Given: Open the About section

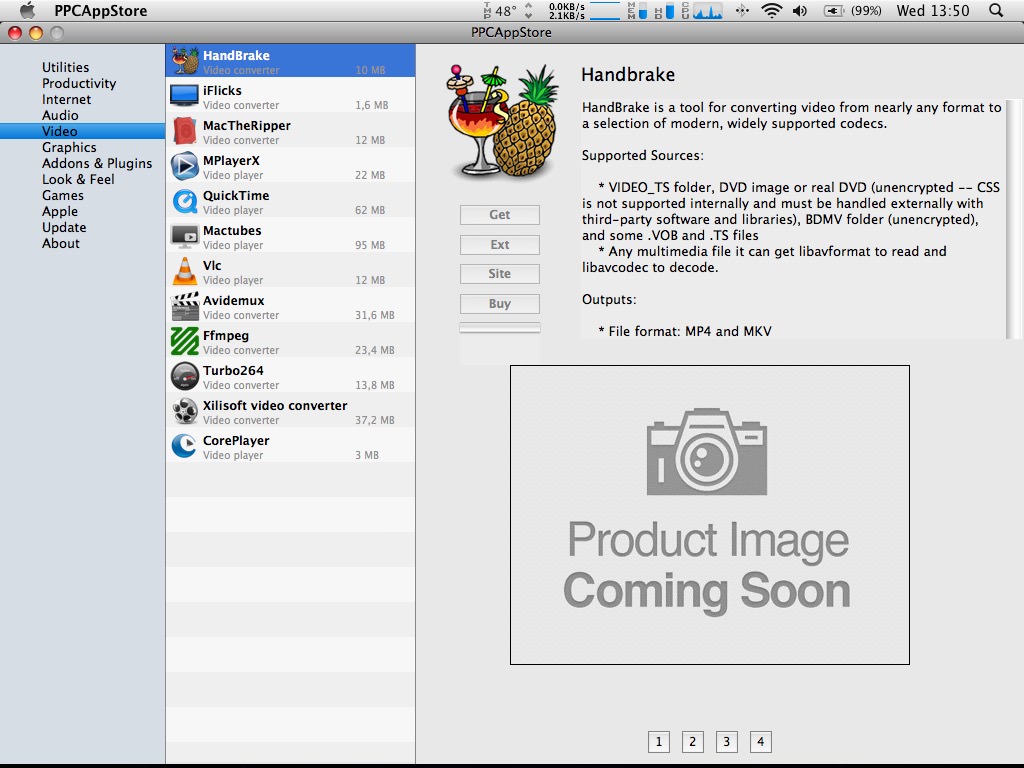Looking at the screenshot, I should (61, 244).
